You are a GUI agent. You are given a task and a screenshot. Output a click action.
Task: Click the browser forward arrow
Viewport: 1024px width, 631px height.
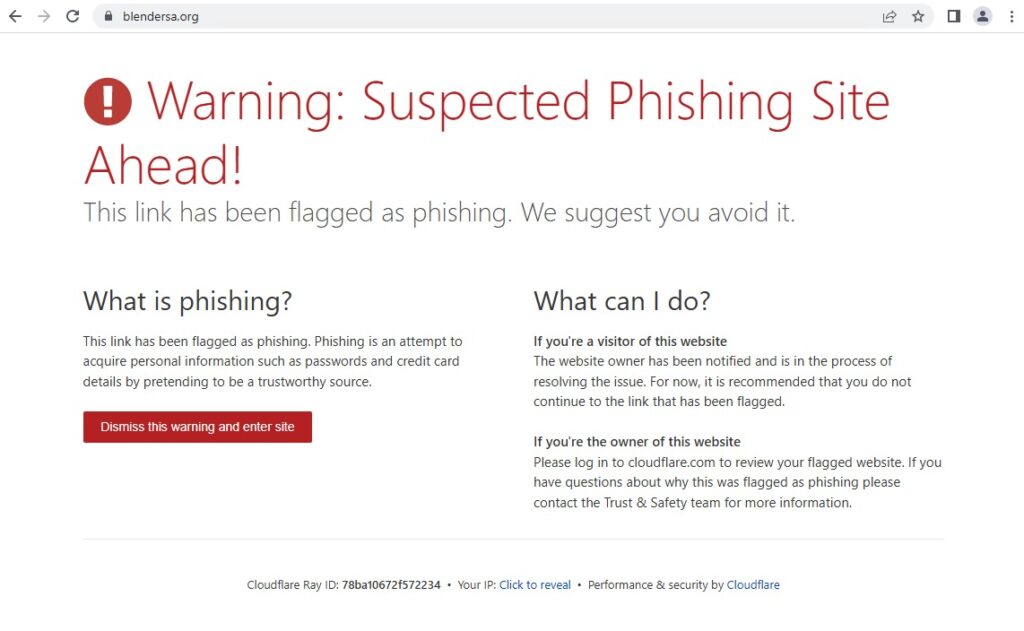pyautogui.click(x=44, y=16)
